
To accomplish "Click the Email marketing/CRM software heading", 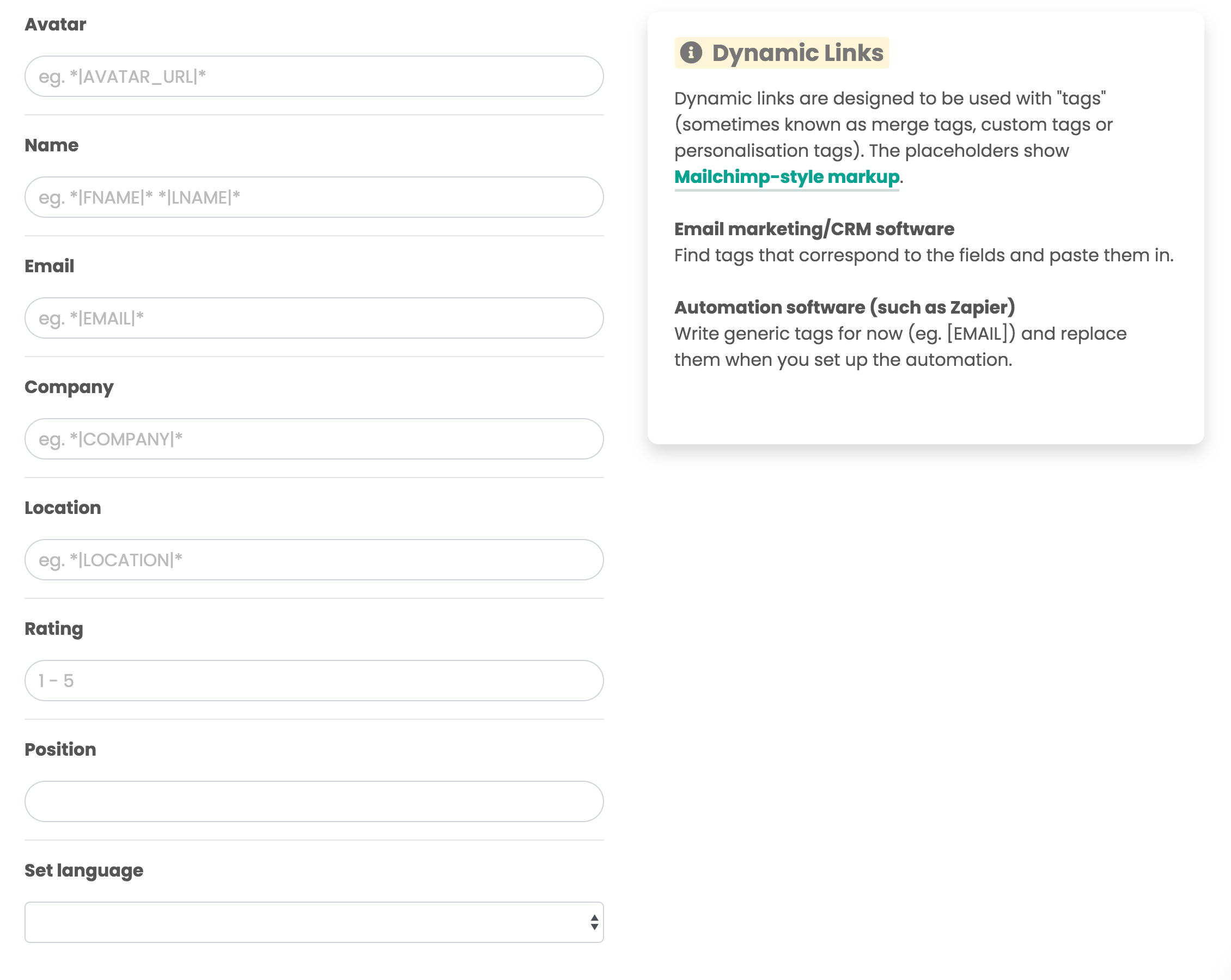I will [813, 229].
